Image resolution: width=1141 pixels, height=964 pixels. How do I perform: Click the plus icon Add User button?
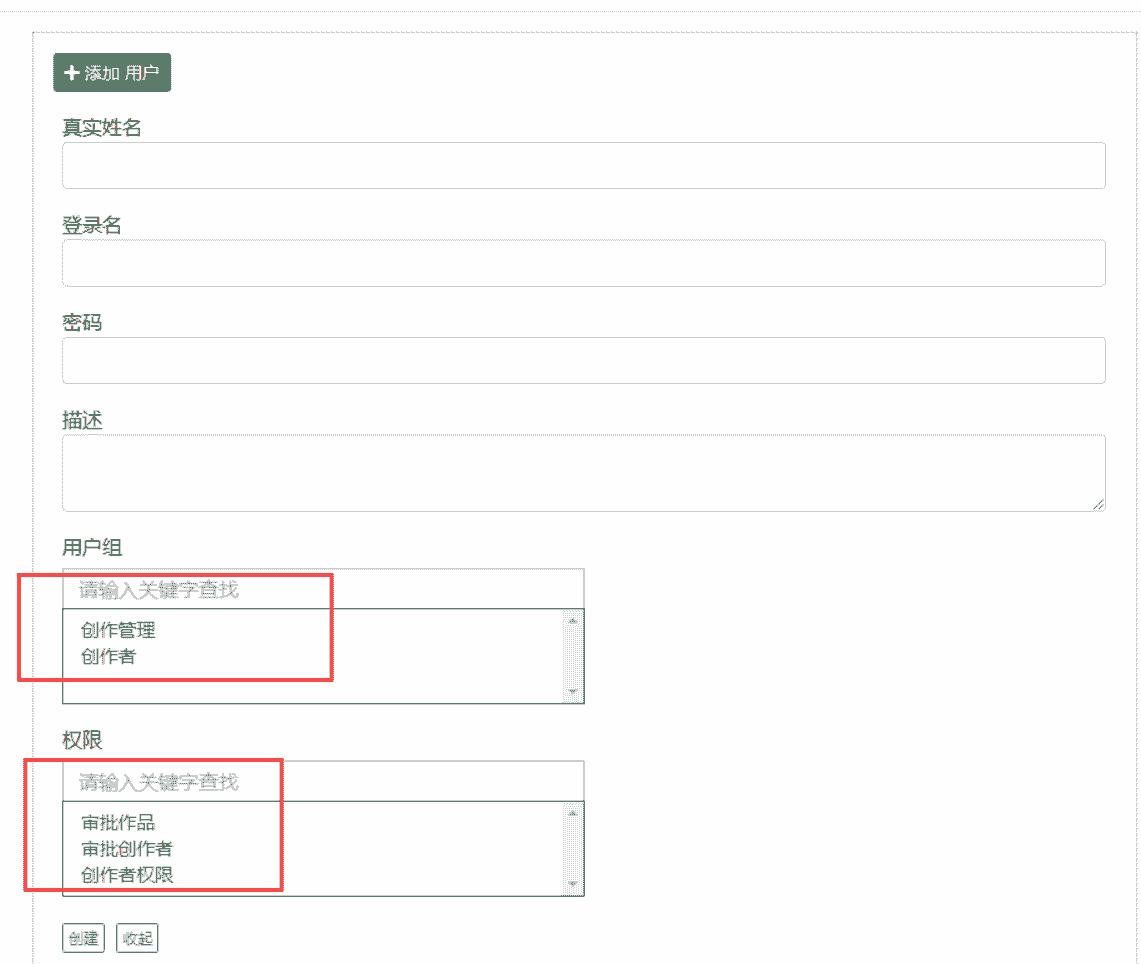(x=112, y=73)
